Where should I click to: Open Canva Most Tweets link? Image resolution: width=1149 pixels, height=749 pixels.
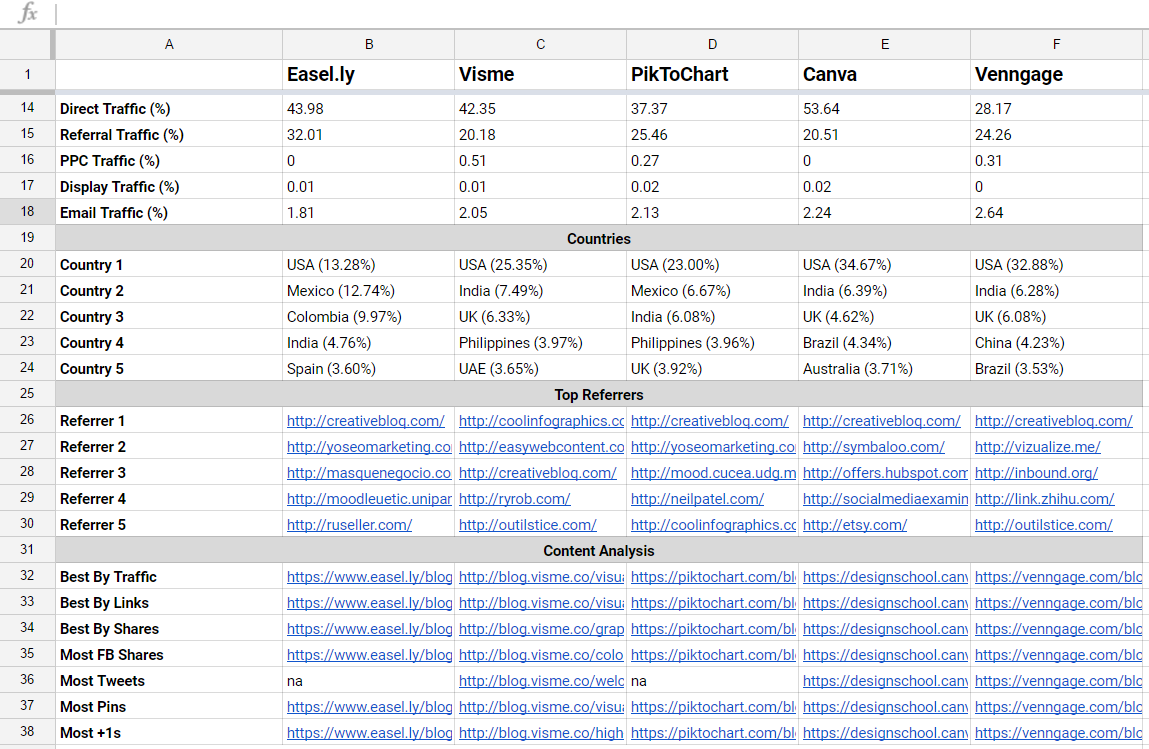(885, 681)
